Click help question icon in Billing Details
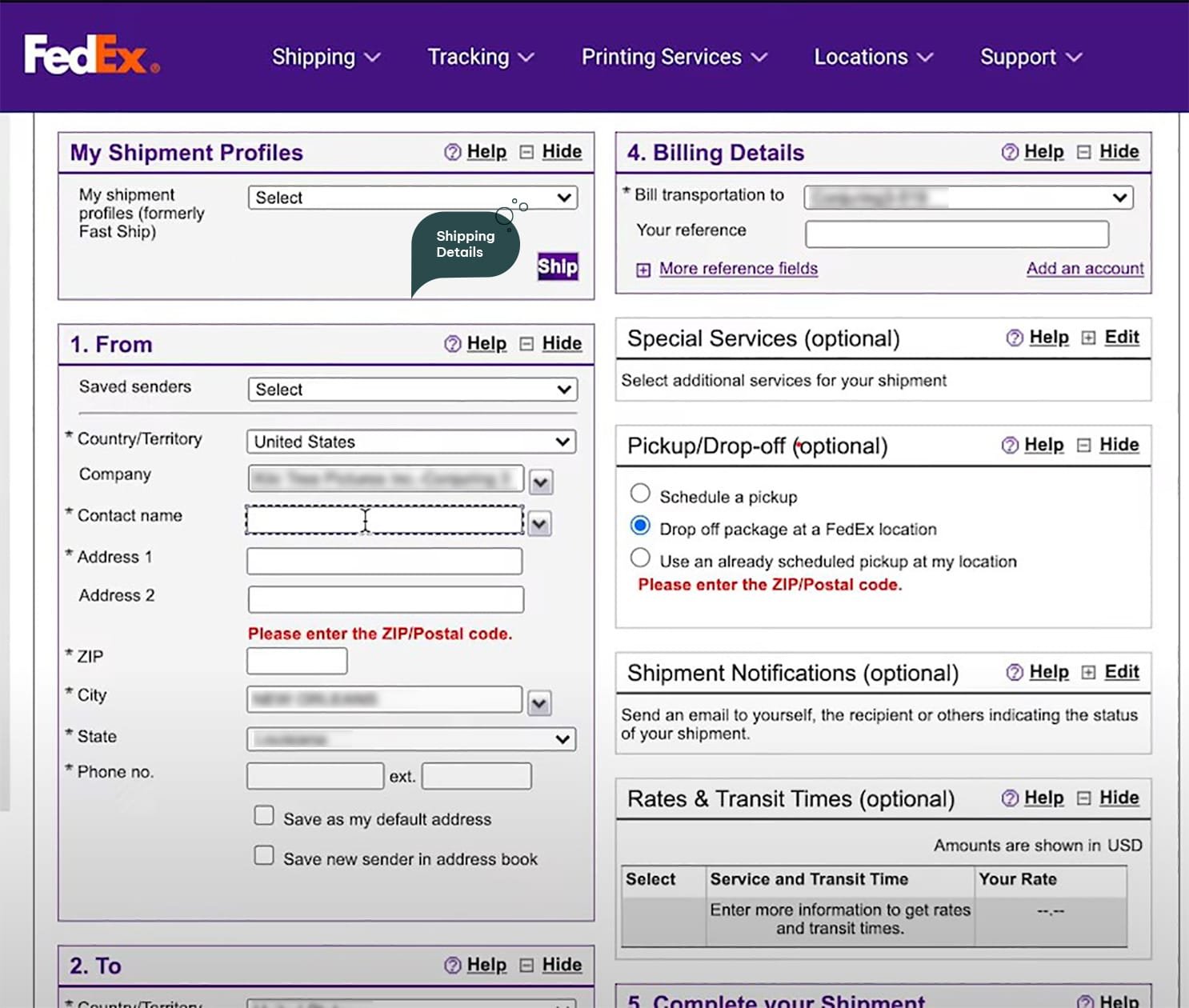1189x1008 pixels. pyautogui.click(x=1010, y=152)
